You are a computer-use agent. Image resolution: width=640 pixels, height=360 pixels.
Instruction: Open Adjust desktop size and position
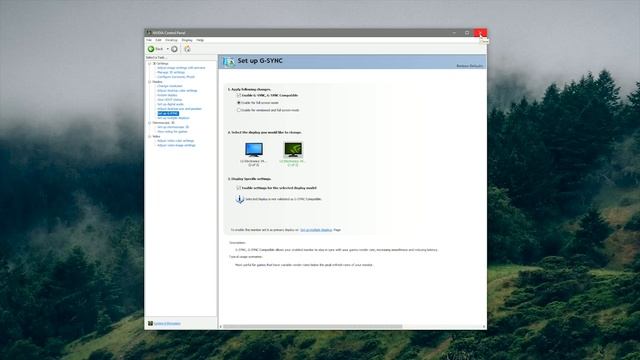tap(180, 109)
